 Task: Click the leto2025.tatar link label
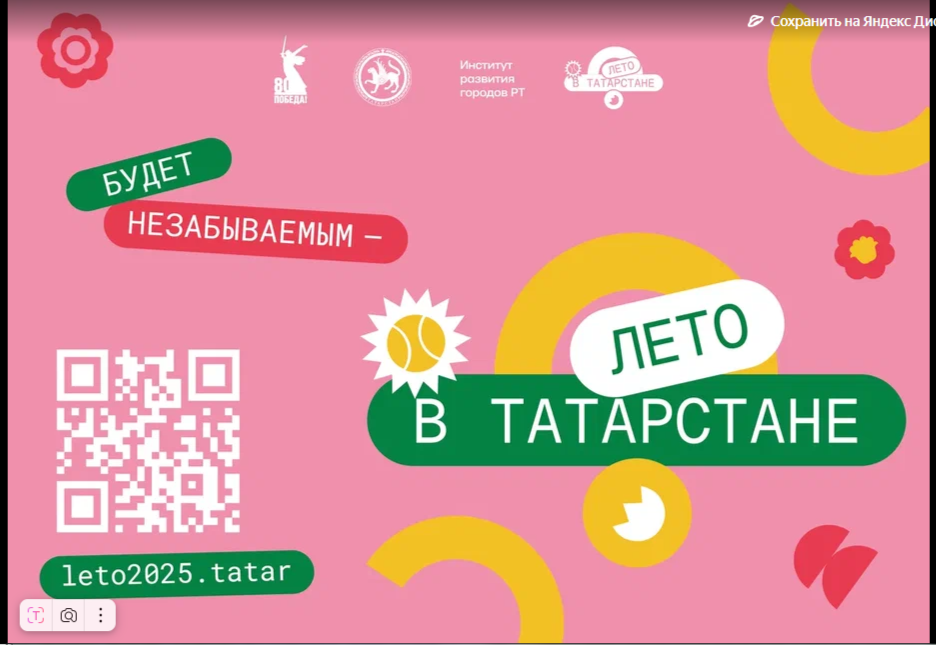[176, 574]
